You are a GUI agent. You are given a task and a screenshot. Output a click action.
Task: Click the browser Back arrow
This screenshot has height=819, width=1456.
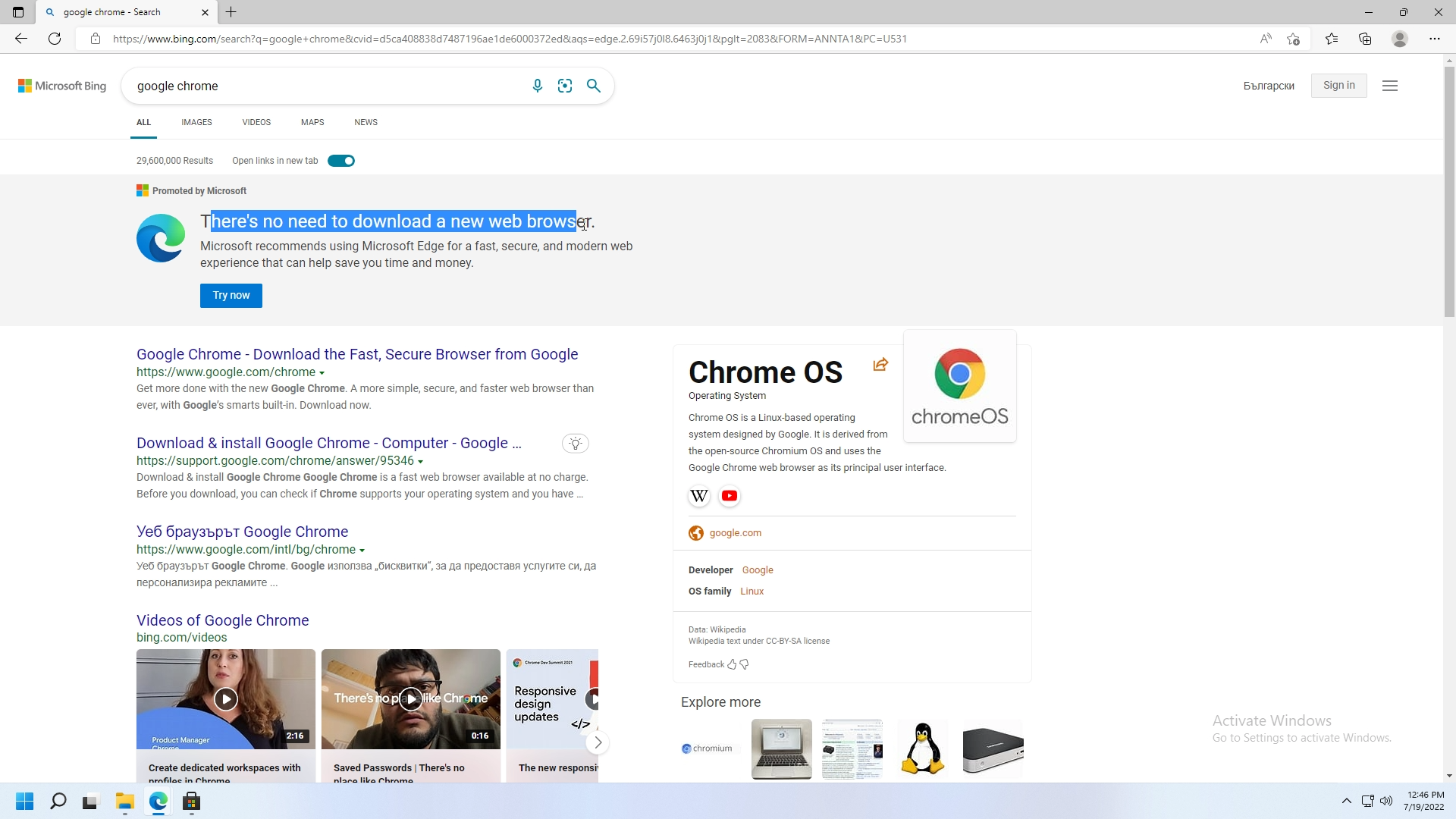(20, 39)
